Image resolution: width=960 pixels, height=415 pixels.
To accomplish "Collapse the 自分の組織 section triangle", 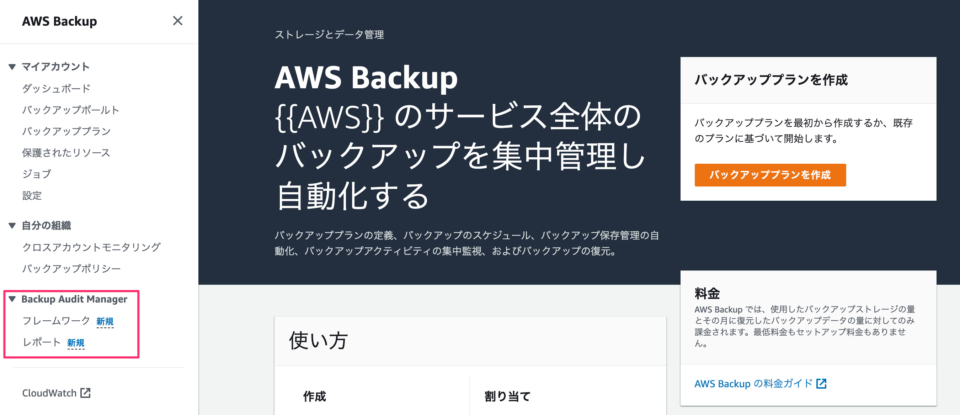I will click(x=12, y=226).
